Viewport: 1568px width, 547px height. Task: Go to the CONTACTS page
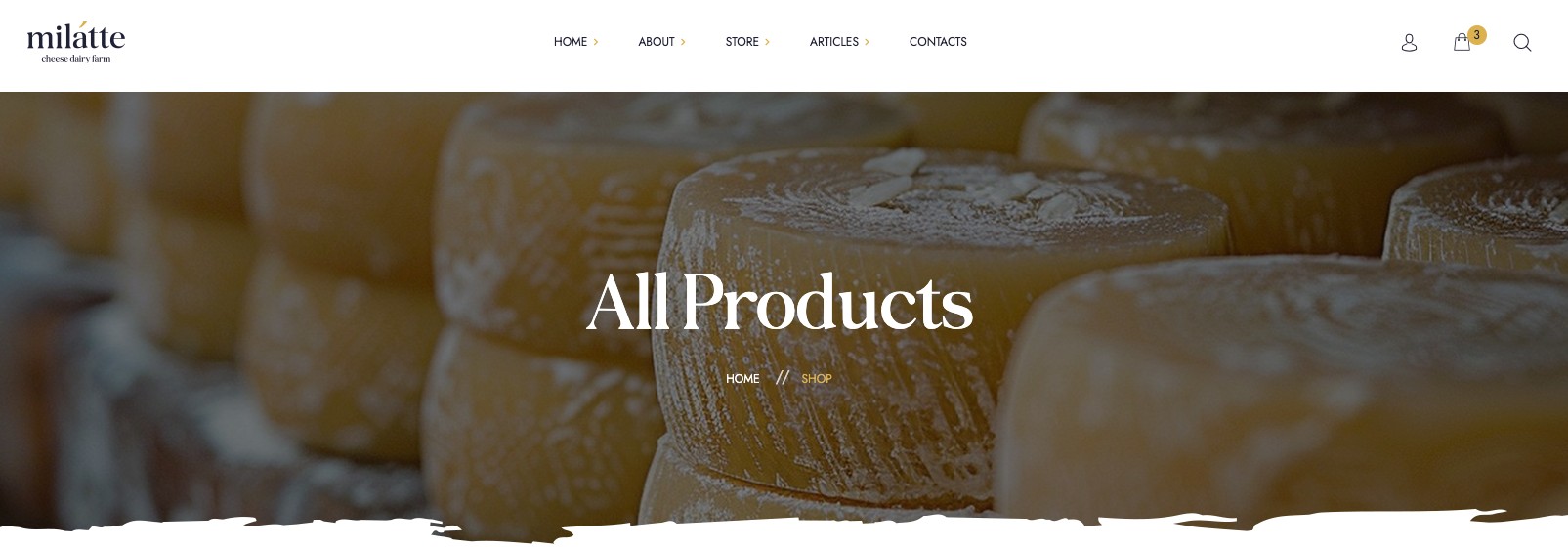click(x=938, y=42)
